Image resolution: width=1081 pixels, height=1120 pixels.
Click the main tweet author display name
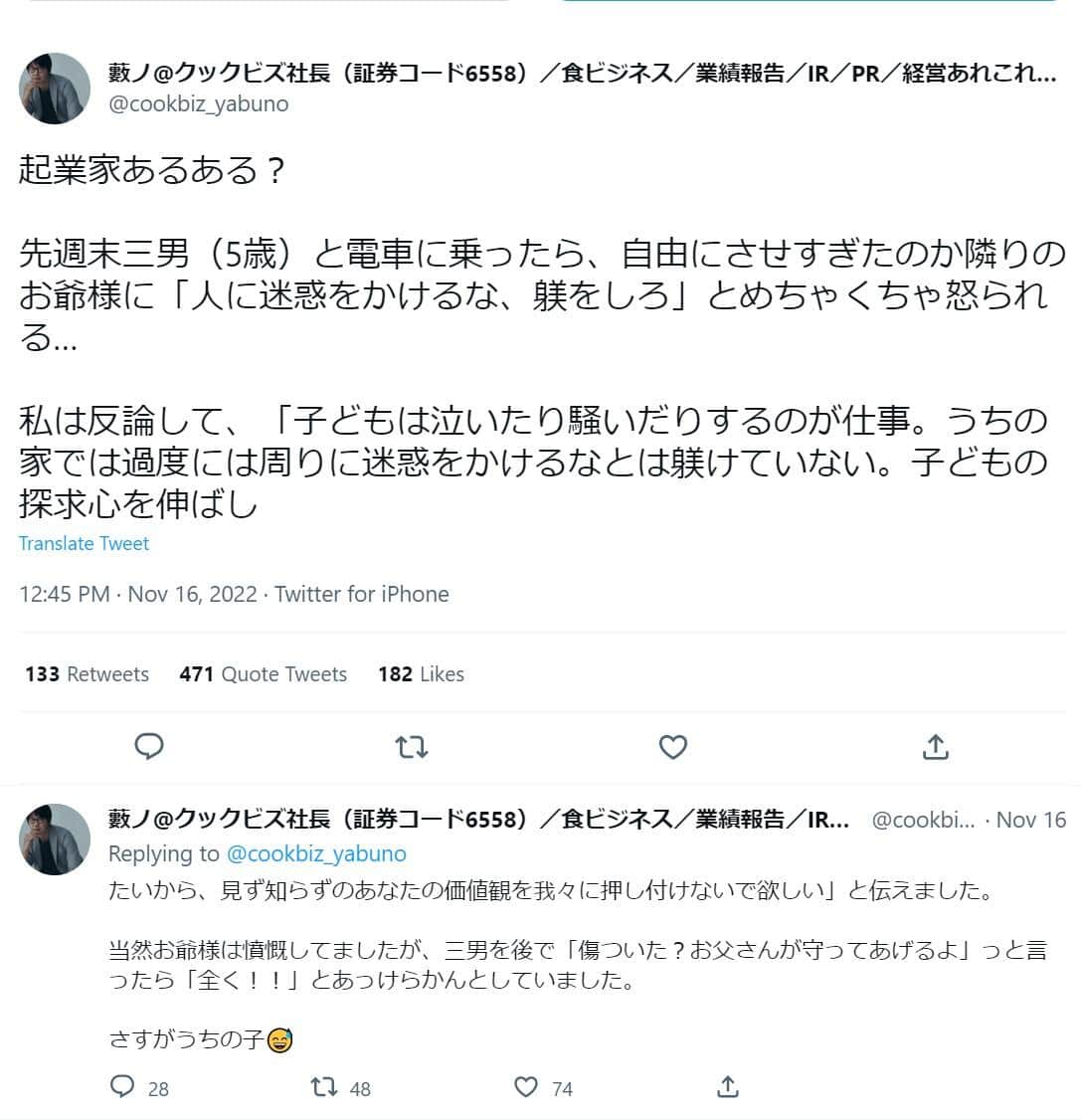tap(582, 73)
